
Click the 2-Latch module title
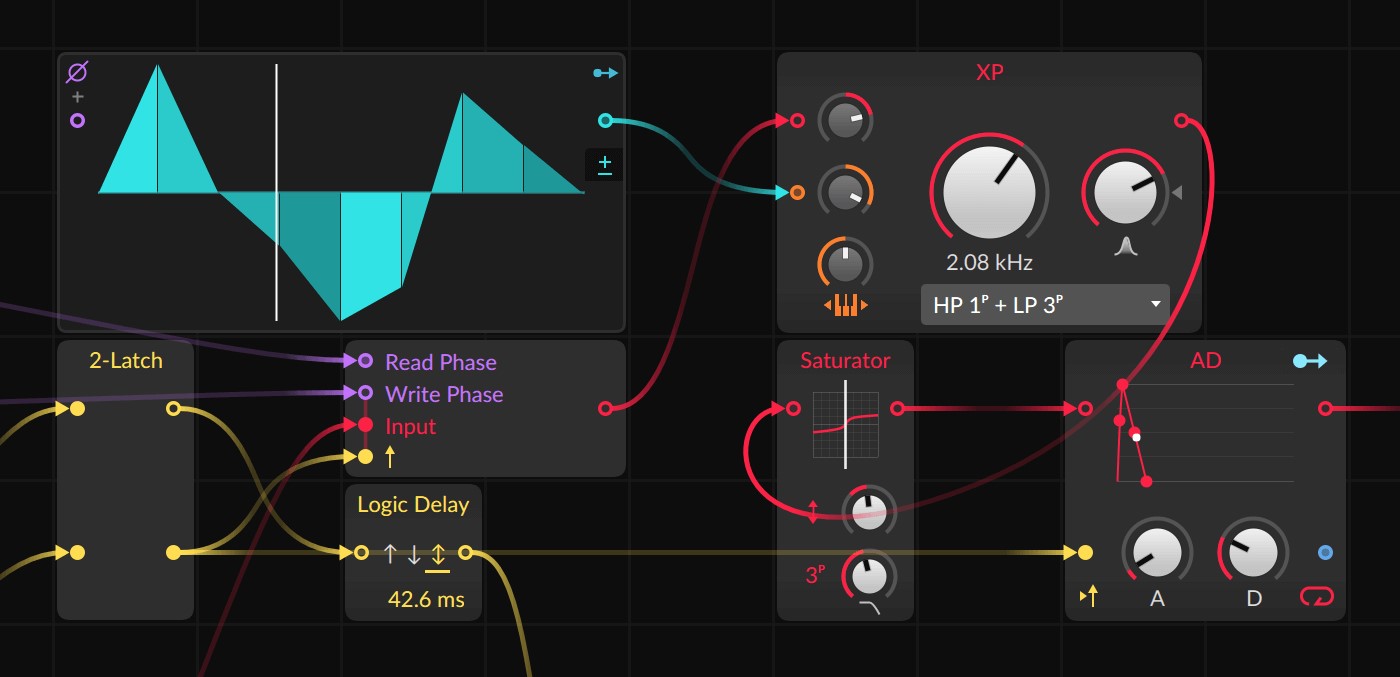tap(125, 361)
